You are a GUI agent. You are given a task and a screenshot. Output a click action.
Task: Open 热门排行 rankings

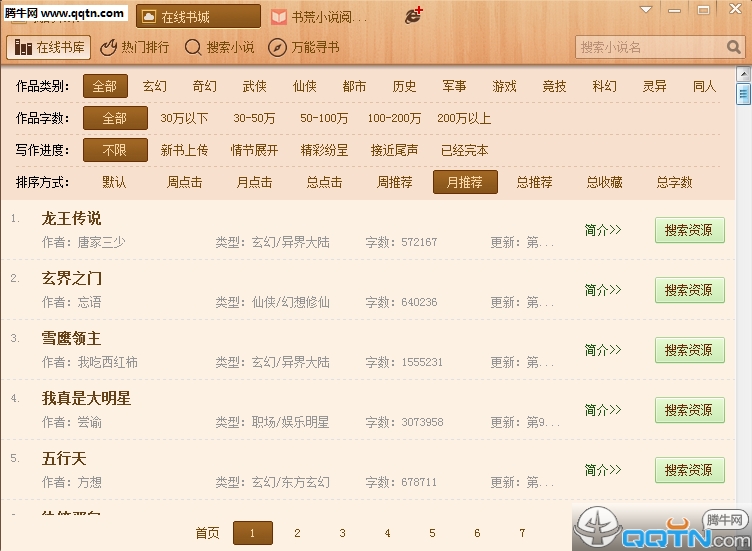pos(135,47)
